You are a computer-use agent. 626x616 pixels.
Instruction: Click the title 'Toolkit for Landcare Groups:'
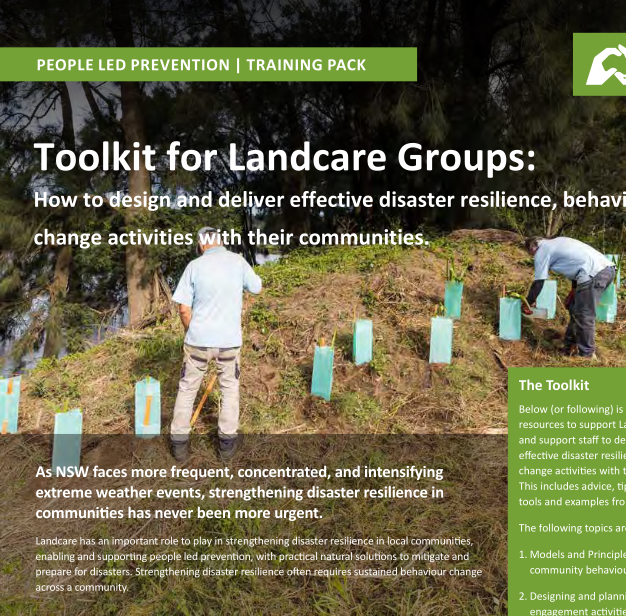[285, 157]
